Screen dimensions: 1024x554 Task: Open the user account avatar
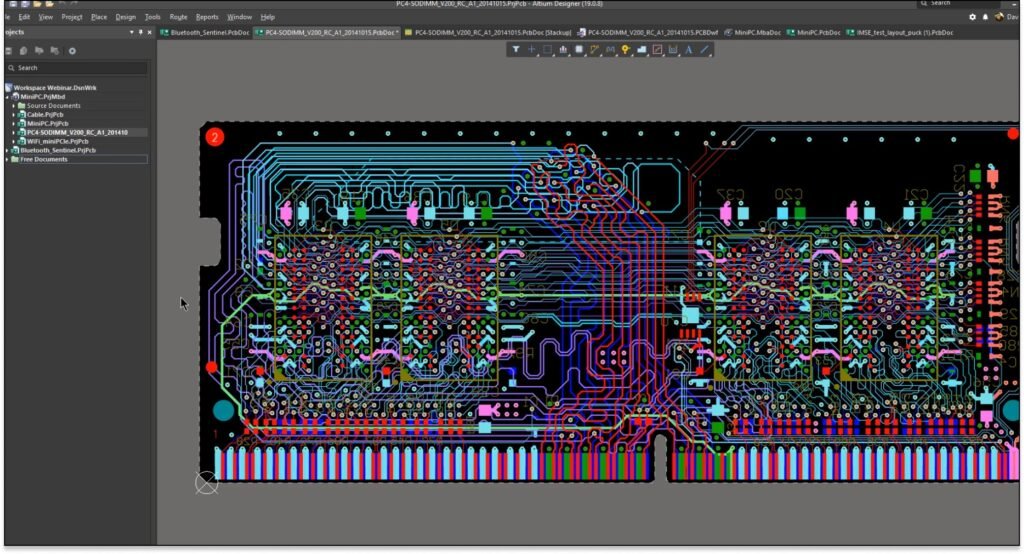[x=999, y=17]
